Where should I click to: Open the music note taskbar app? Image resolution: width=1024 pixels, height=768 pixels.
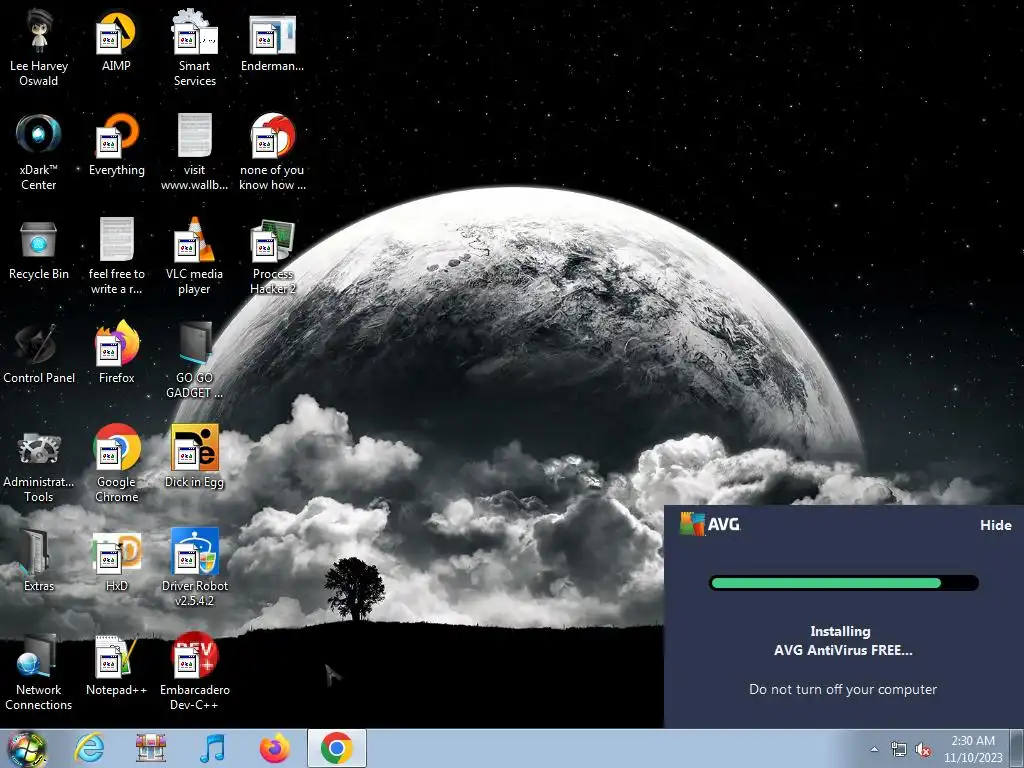212,748
